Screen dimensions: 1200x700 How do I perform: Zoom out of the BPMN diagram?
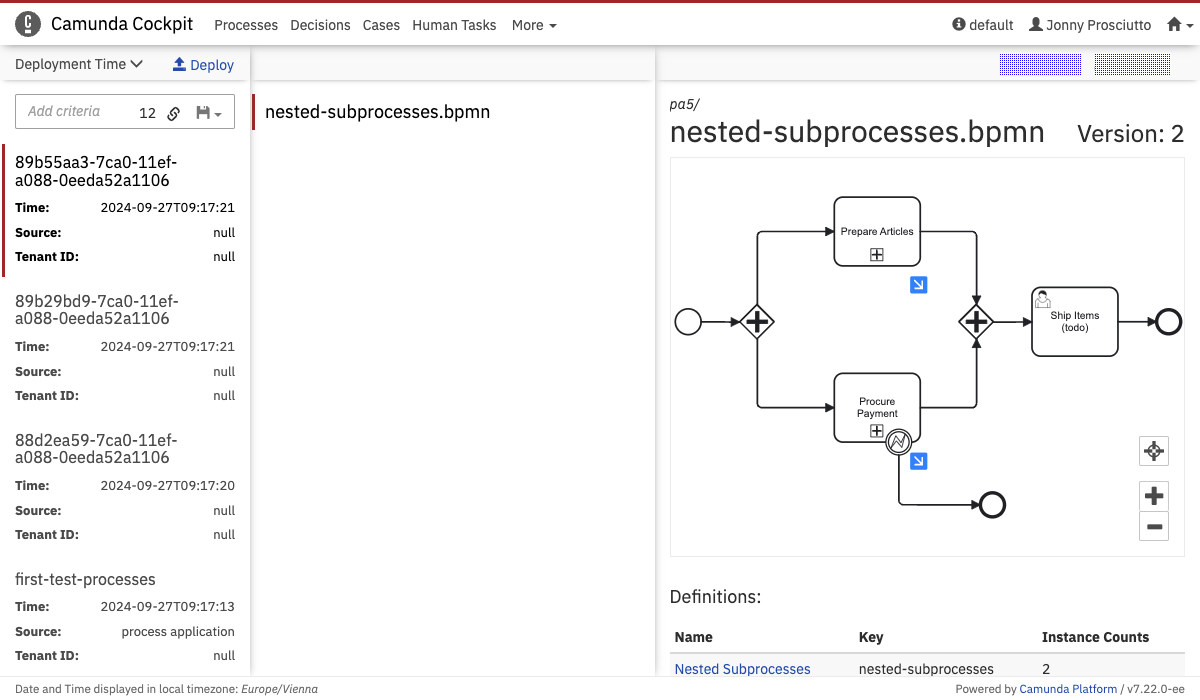[1154, 526]
